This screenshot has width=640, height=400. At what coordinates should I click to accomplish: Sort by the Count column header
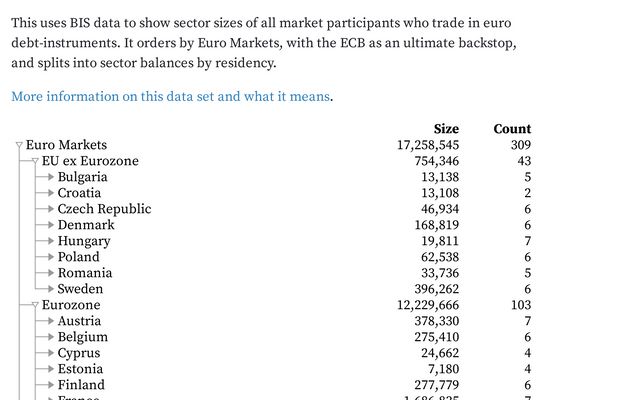click(x=512, y=129)
